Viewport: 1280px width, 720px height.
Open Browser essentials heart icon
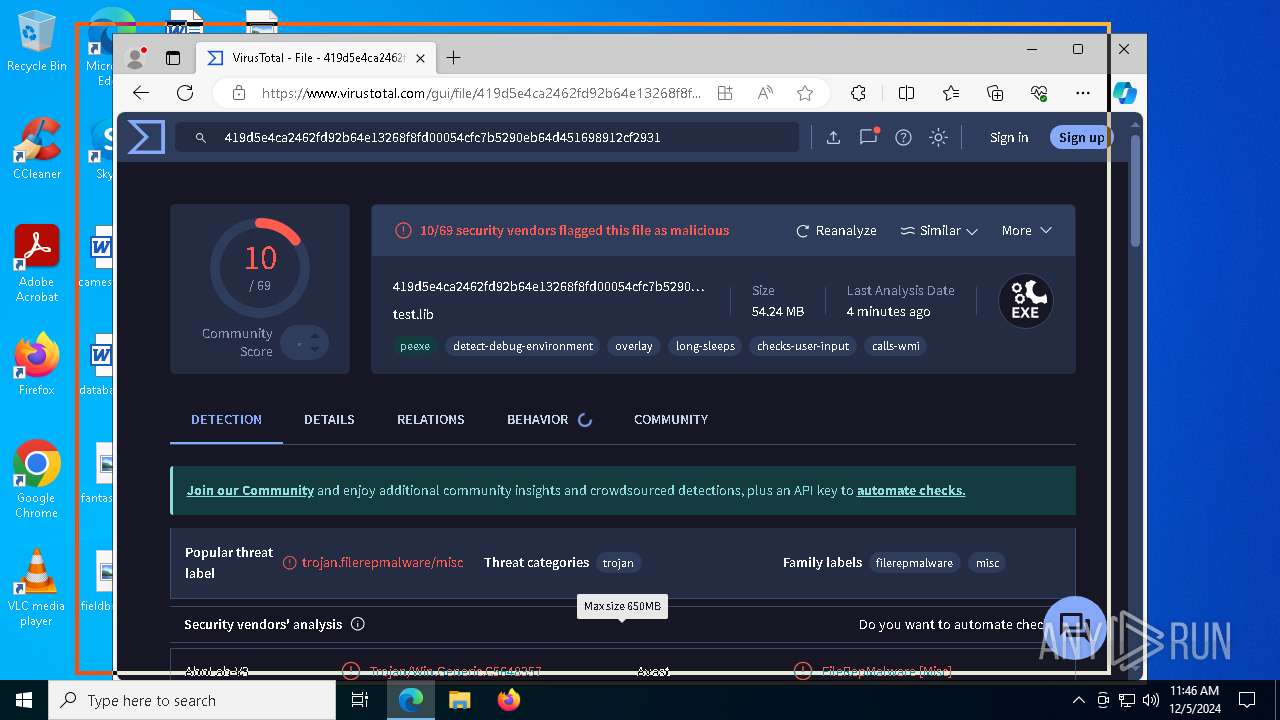pos(1039,93)
